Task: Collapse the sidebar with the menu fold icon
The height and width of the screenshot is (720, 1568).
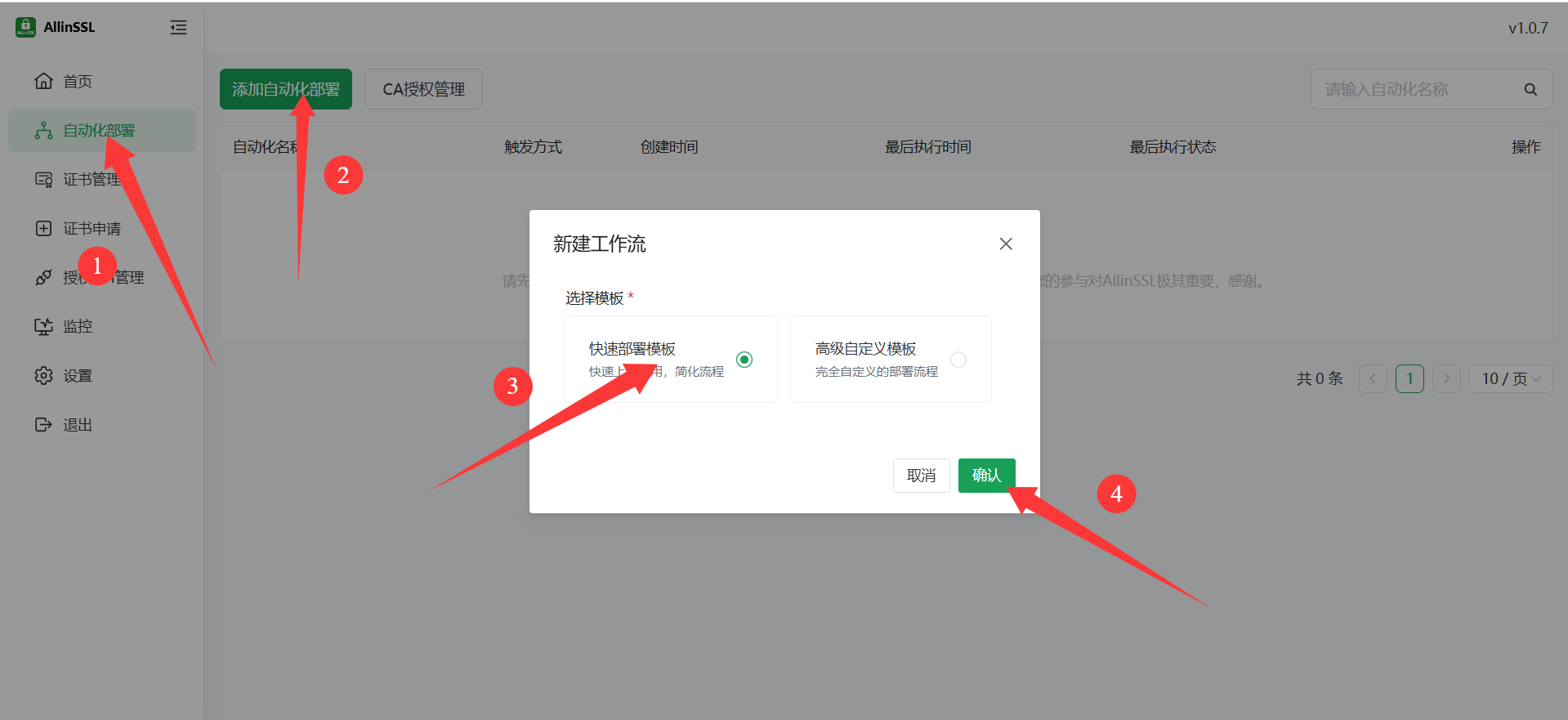Action: 178,28
